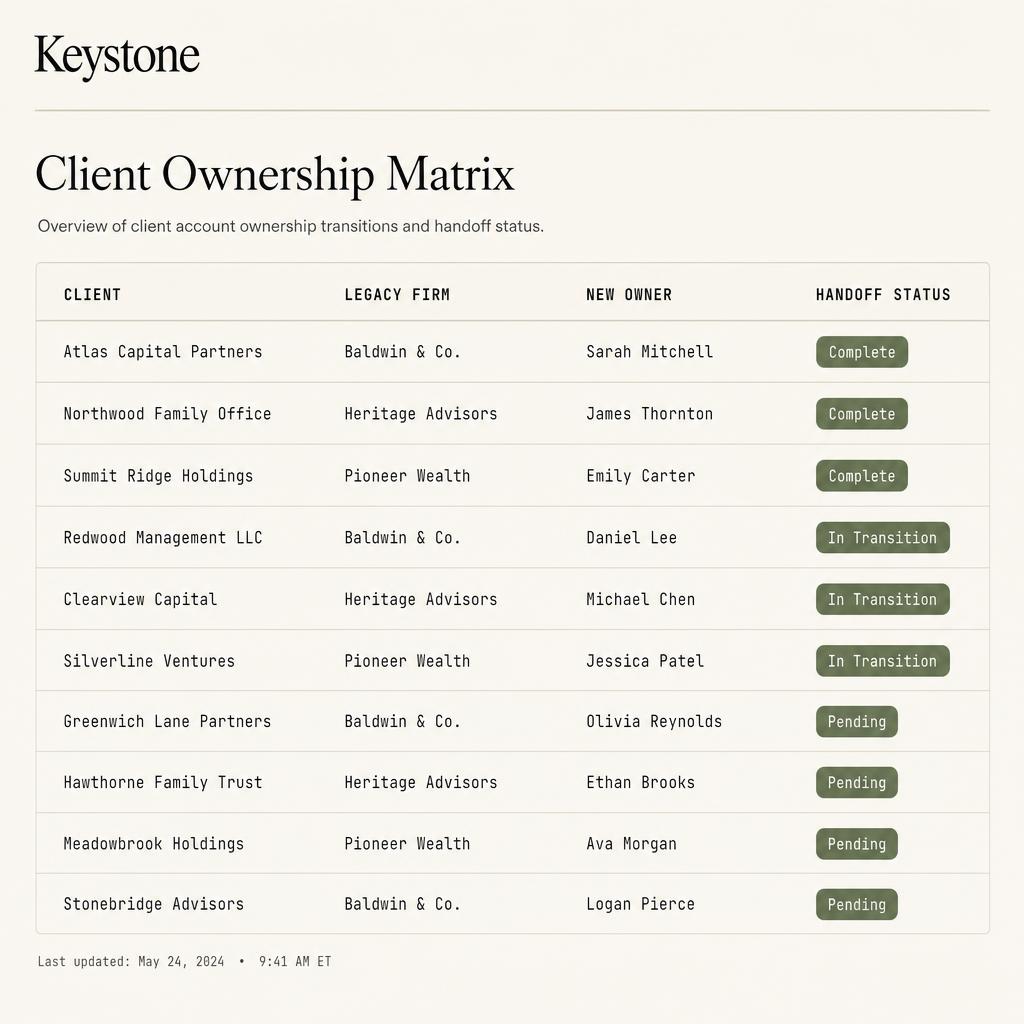Image resolution: width=1024 pixels, height=1024 pixels.
Task: Click new owner Ava Morgan
Action: tap(632, 844)
